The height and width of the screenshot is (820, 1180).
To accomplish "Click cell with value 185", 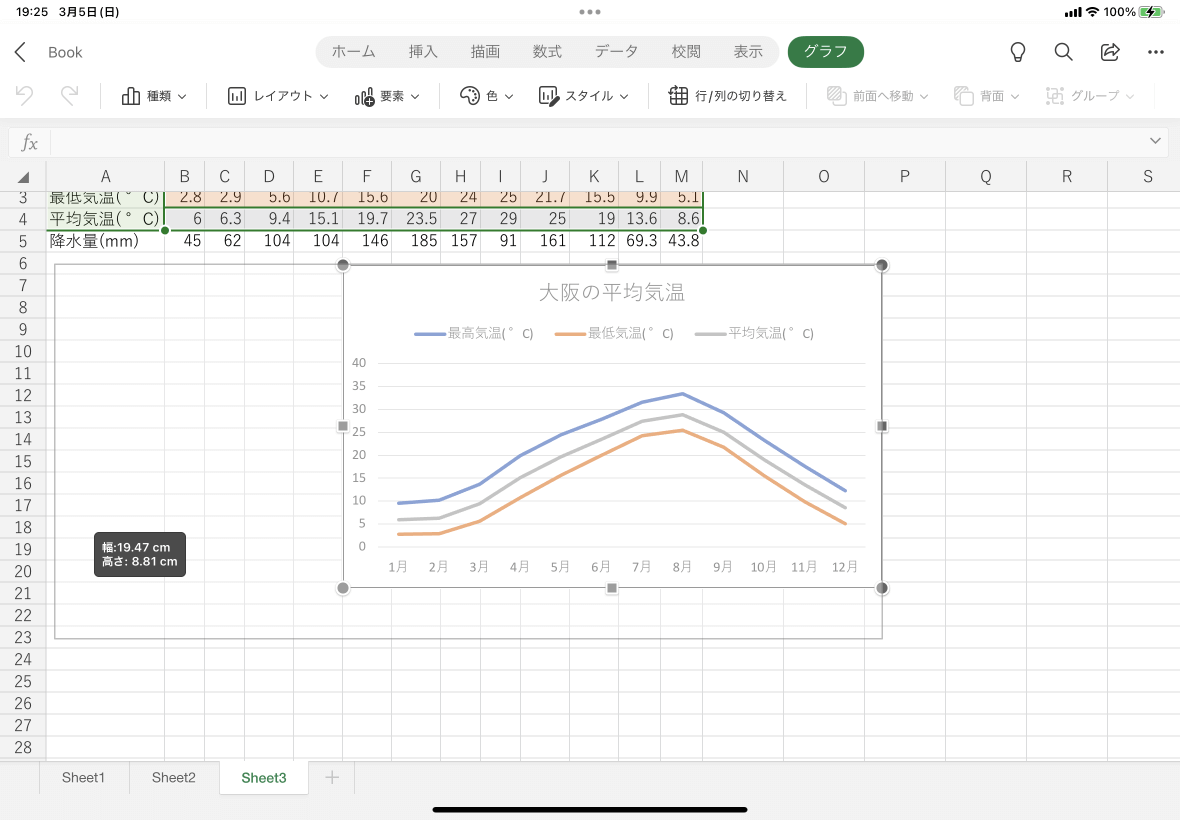I will (416, 241).
